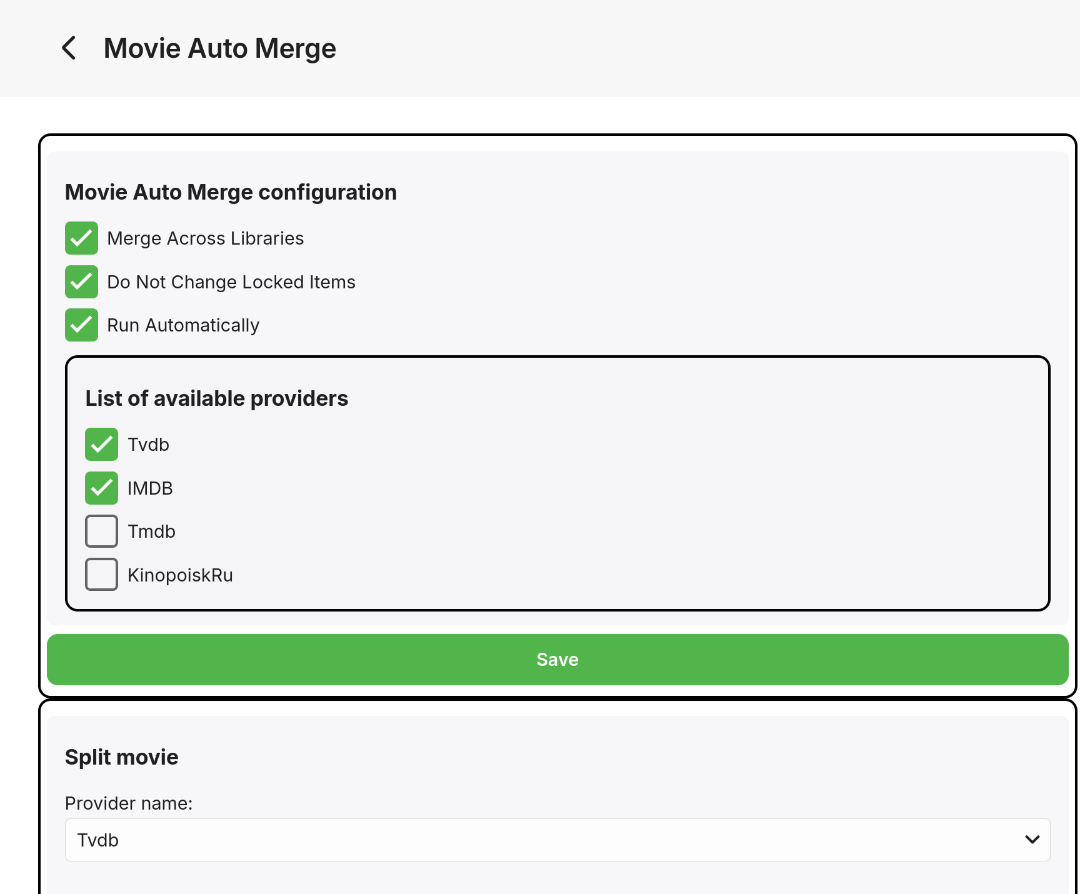Uncheck the IMDB provider checkbox

[x=101, y=488]
